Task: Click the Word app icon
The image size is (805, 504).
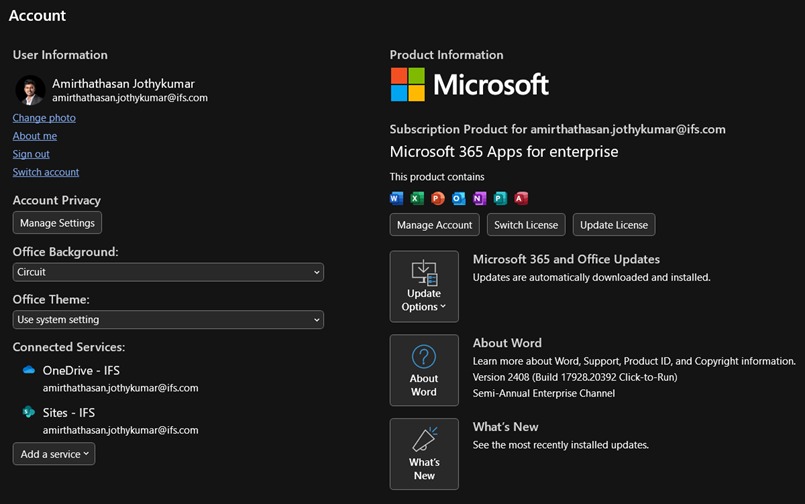Action: pos(396,198)
